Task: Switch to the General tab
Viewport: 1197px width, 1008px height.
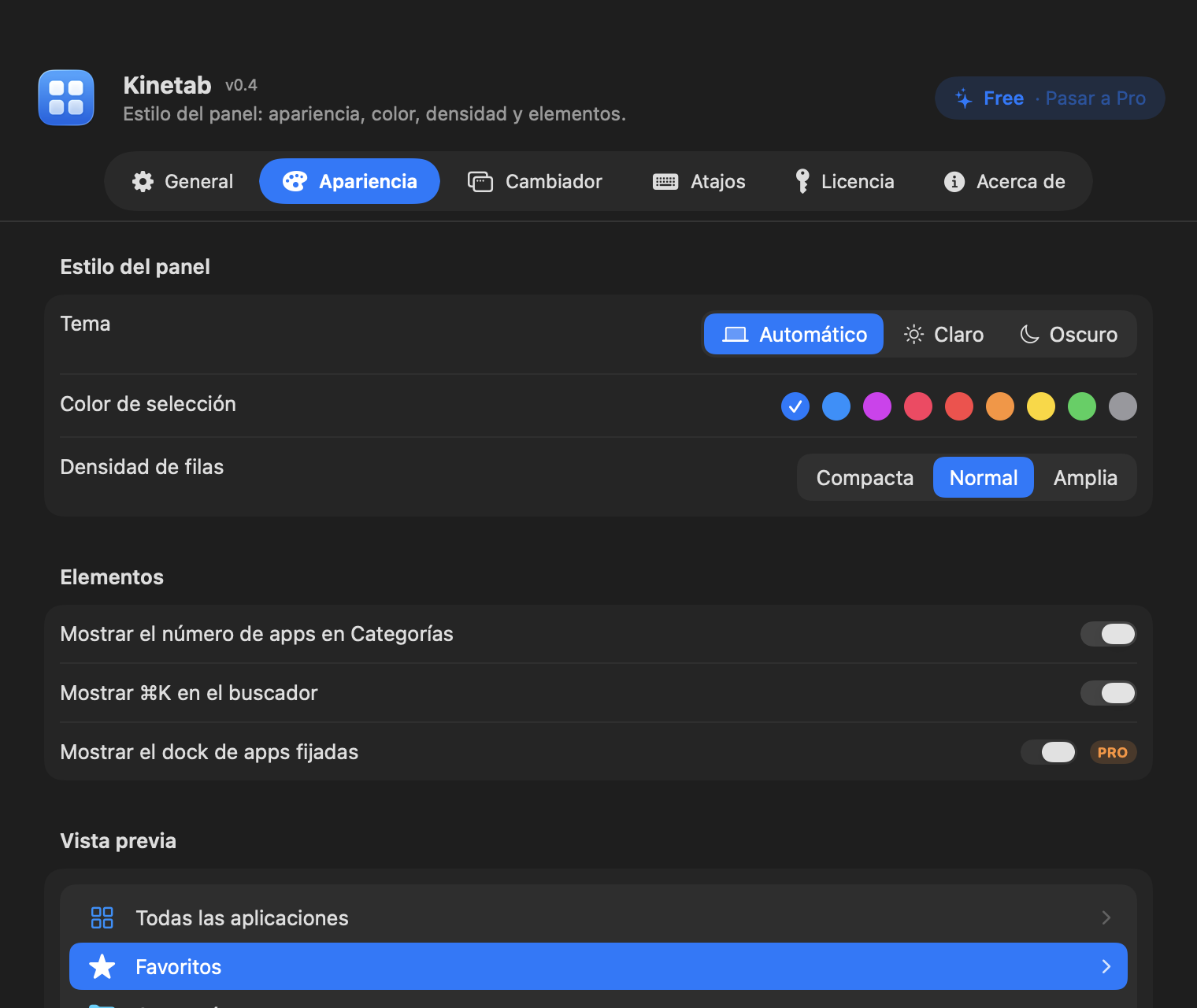Action: click(183, 181)
